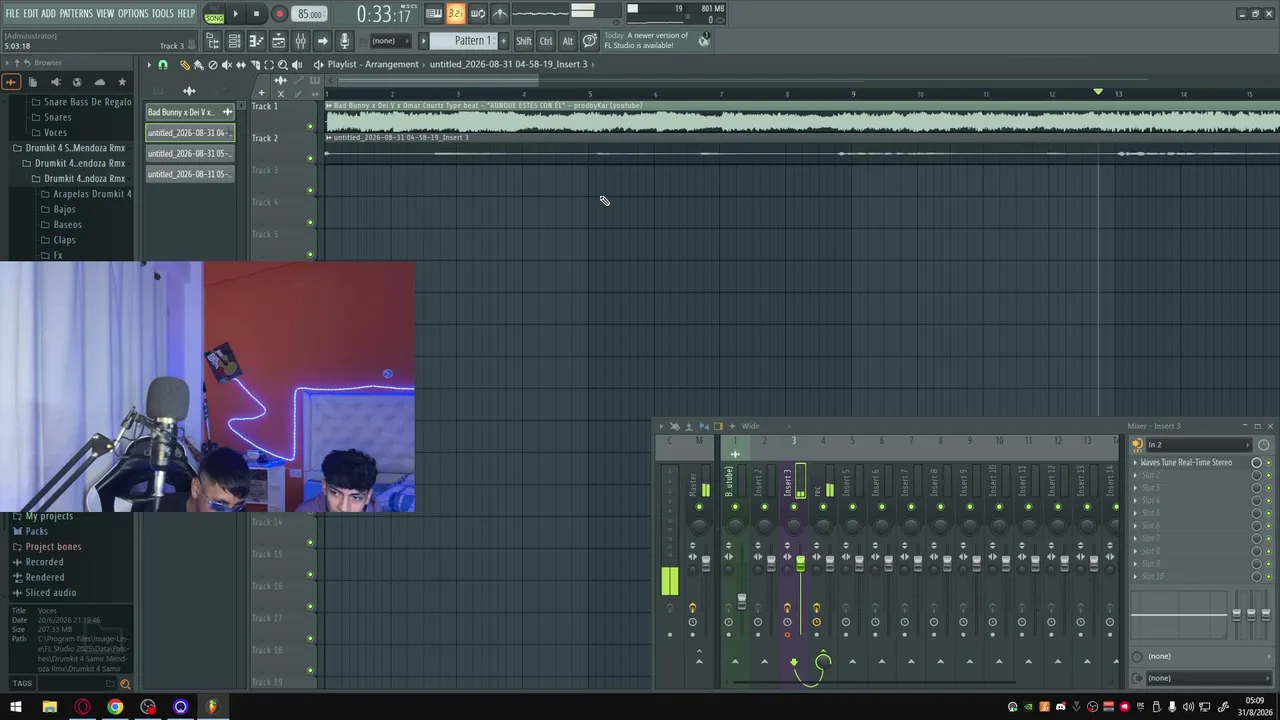Toggle the typing keyboard to piano icon
This screenshot has height=720, width=1280.
coord(434,13)
